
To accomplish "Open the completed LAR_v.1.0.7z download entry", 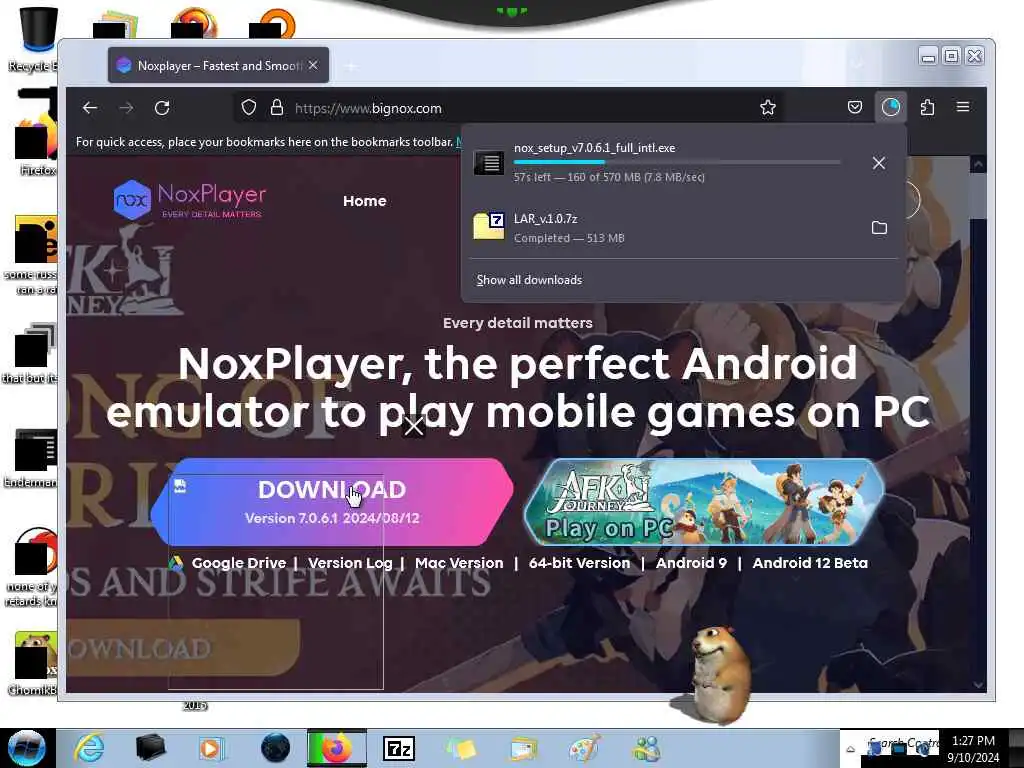I will [x=660, y=227].
